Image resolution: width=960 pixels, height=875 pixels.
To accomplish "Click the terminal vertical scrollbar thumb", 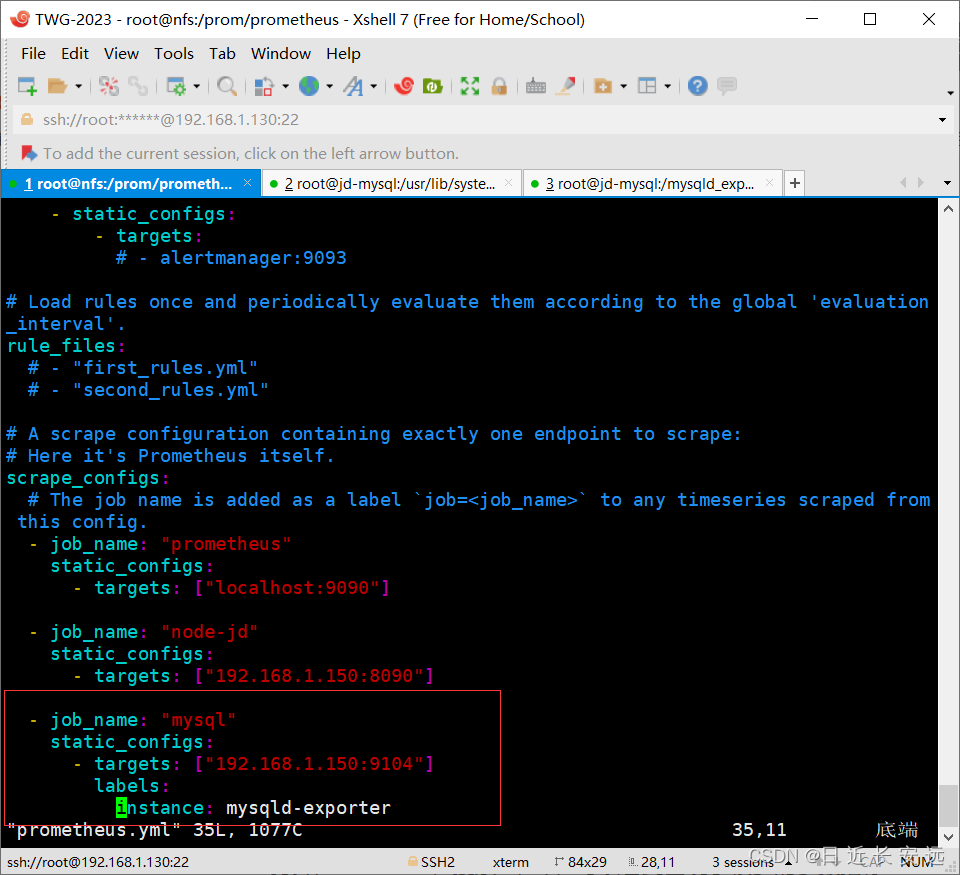I will [948, 805].
